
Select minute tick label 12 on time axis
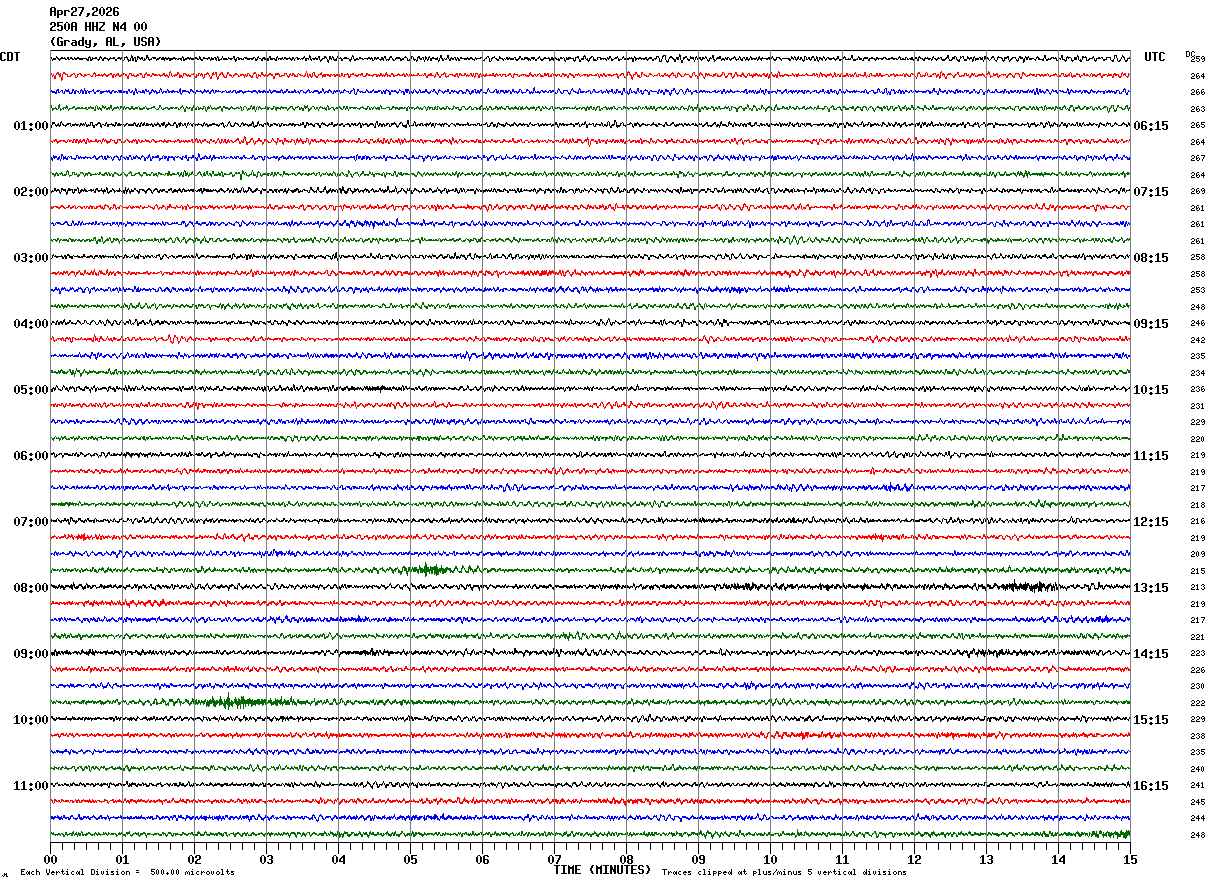click(x=914, y=859)
